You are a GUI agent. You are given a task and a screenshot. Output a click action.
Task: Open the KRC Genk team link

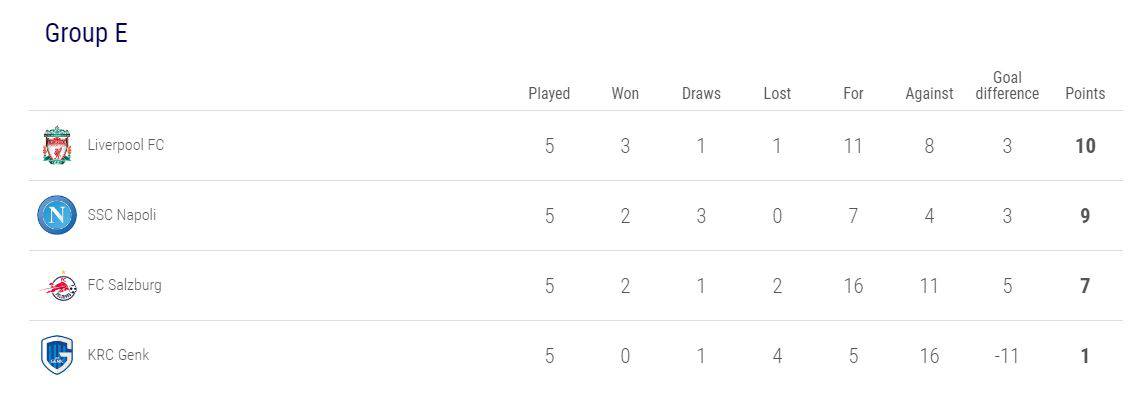point(118,355)
